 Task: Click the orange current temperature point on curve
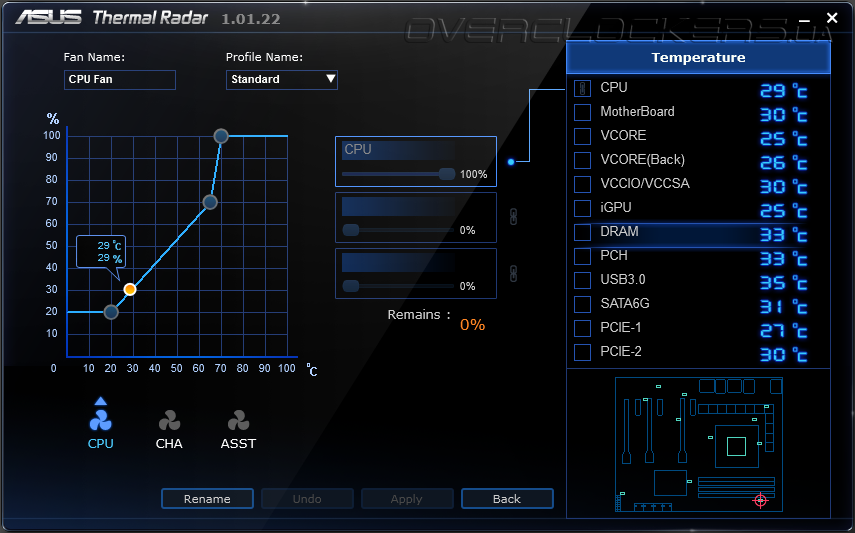pos(130,290)
